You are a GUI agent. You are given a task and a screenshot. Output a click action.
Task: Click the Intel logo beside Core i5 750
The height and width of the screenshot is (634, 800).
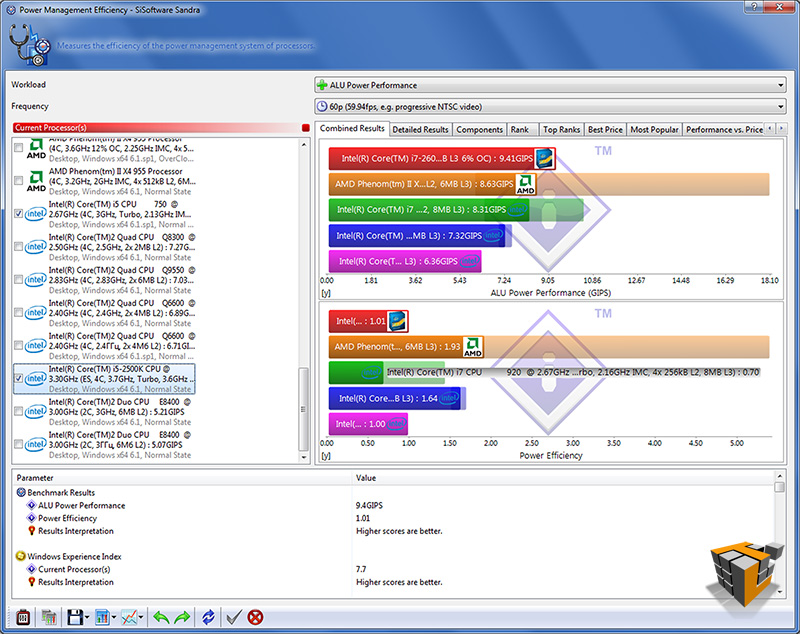[x=36, y=214]
